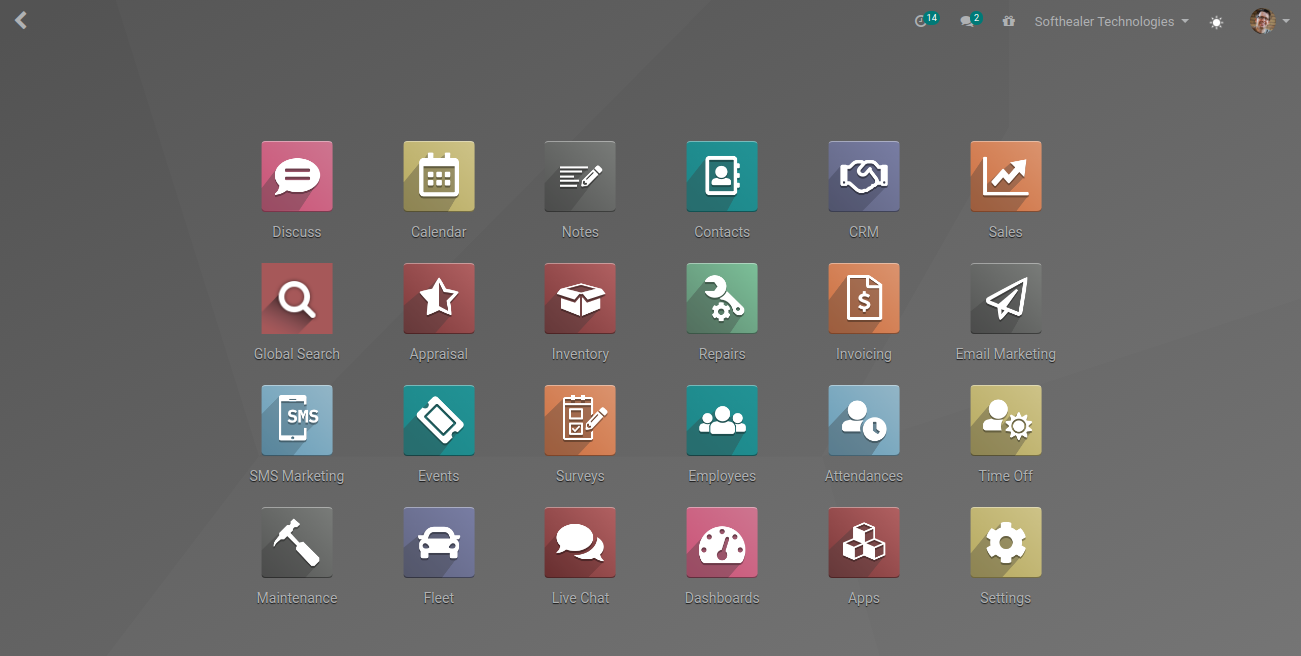The height and width of the screenshot is (656, 1301).
Task: Click the gift icon in top bar
Action: pyautogui.click(x=1008, y=21)
